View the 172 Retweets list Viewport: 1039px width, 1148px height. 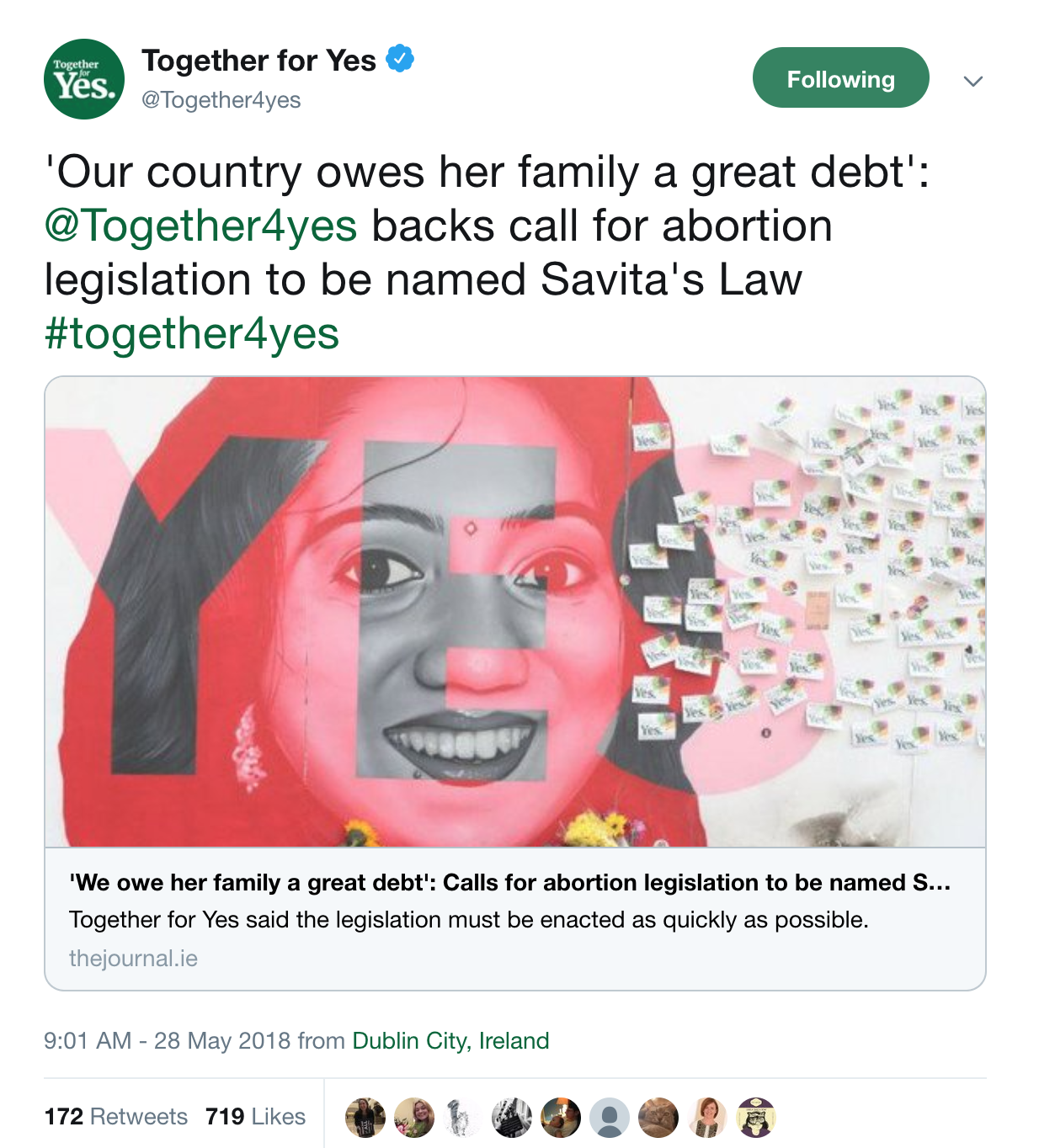116,1117
